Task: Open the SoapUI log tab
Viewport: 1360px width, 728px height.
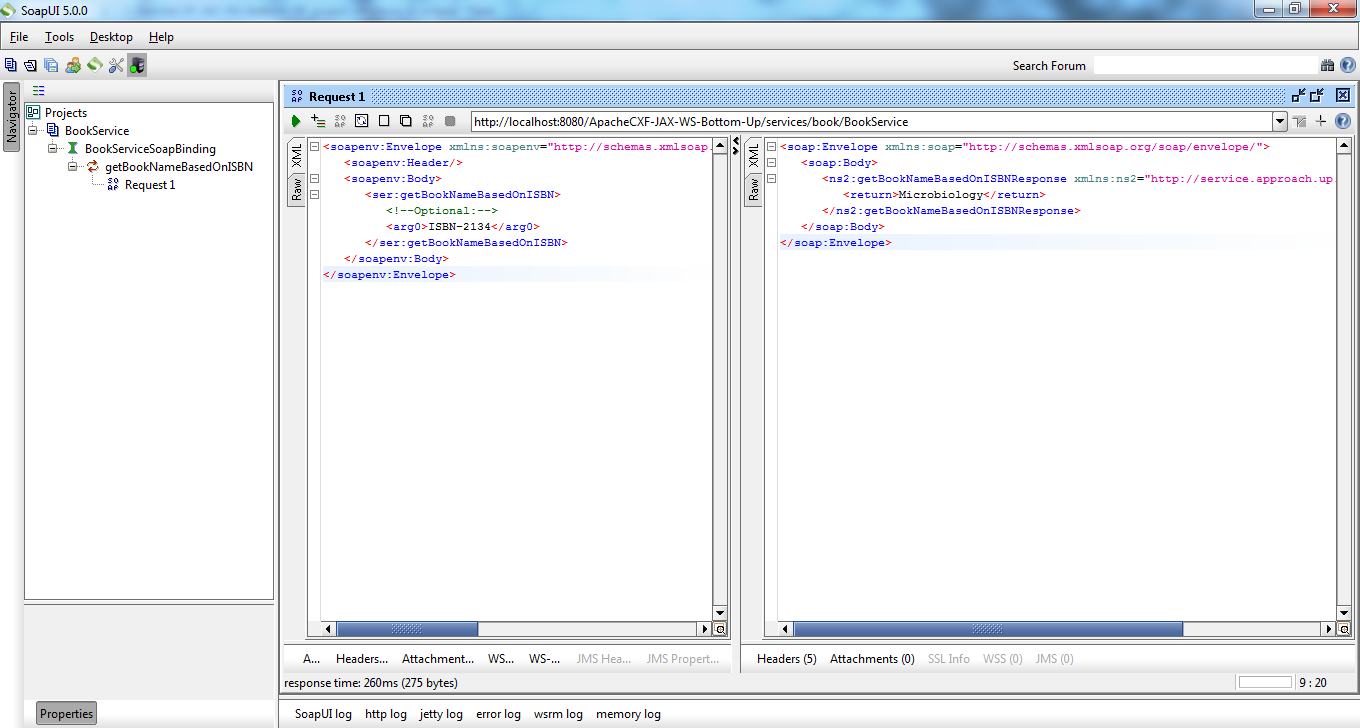Action: click(323, 714)
